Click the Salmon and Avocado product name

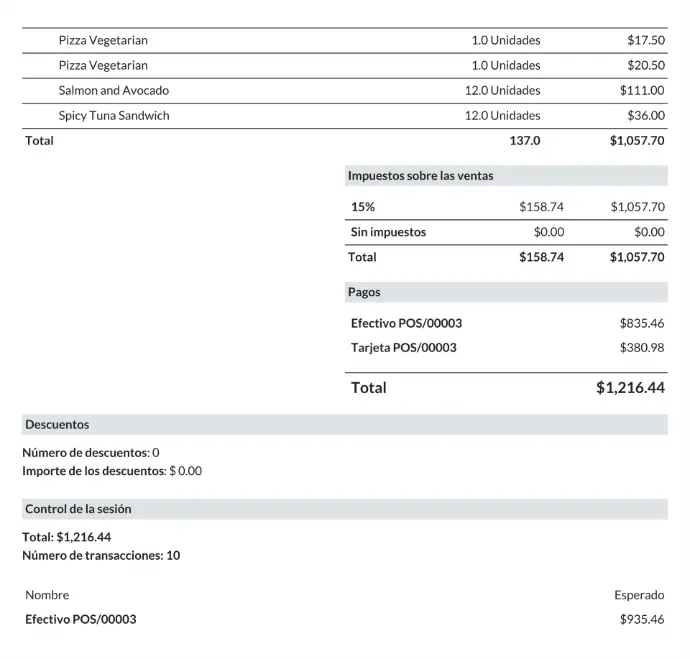tap(113, 90)
